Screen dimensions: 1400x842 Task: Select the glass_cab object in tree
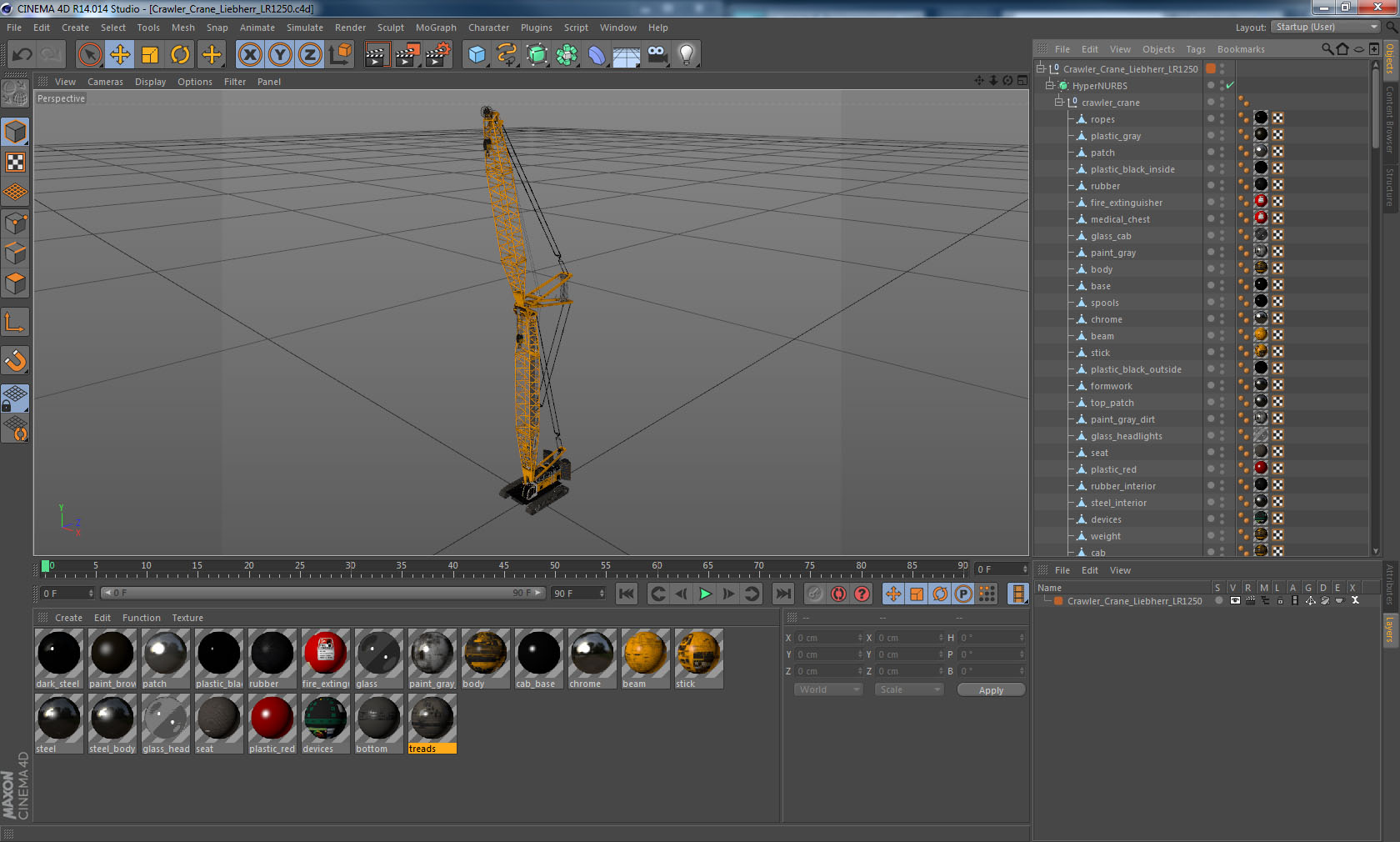(x=1111, y=236)
